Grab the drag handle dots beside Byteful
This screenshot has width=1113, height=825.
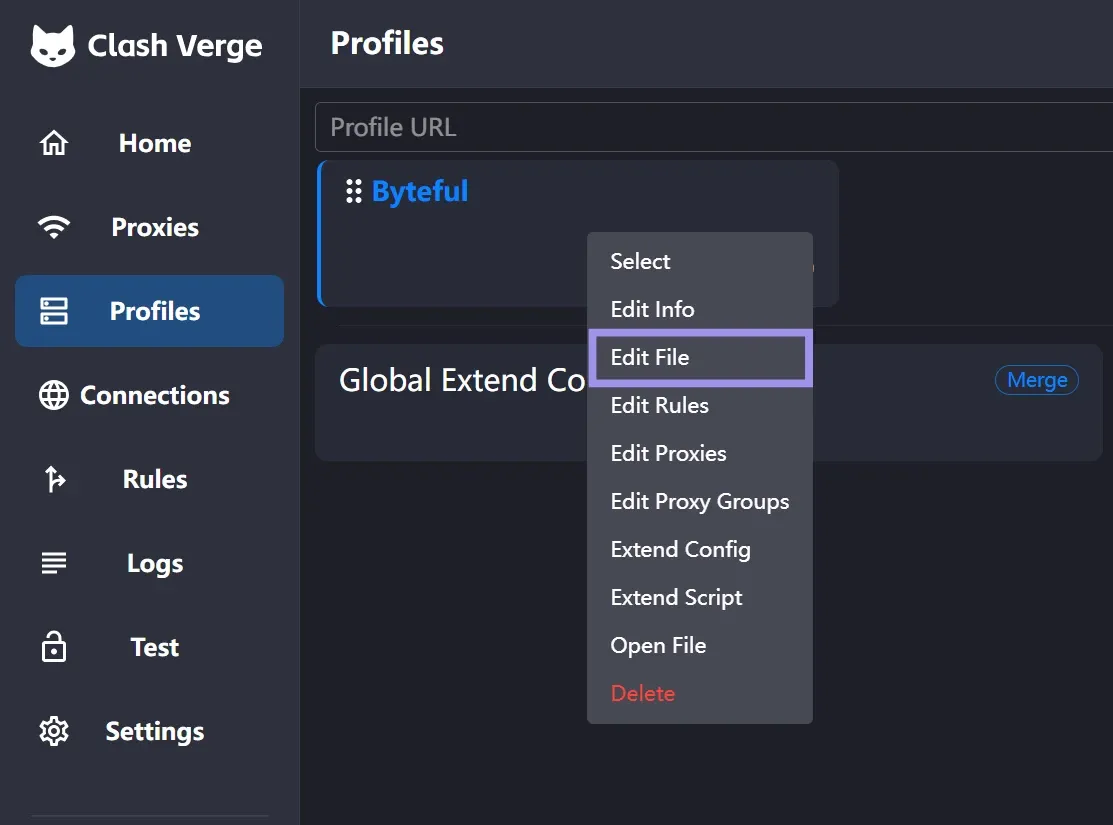353,191
